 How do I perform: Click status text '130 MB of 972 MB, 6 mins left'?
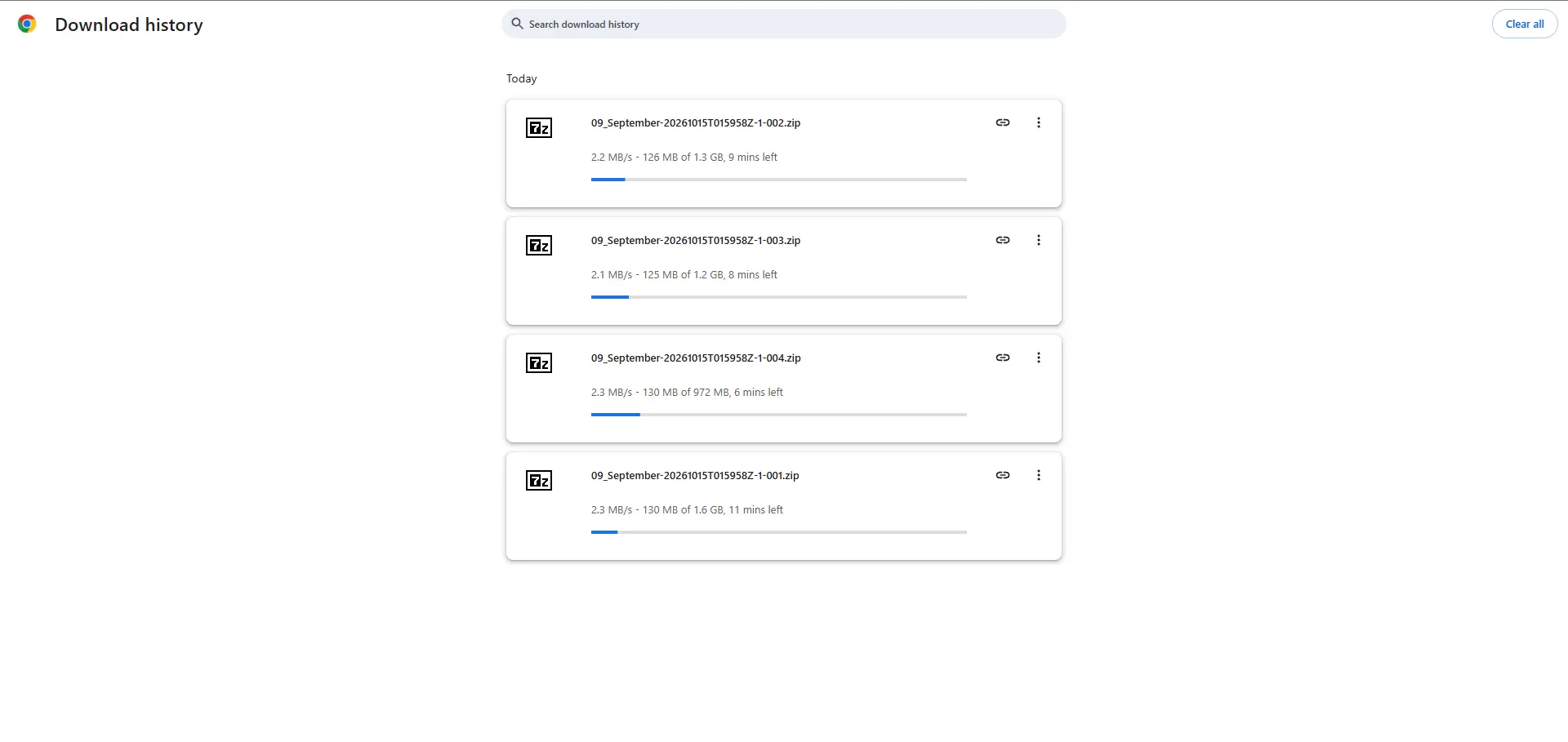pos(713,393)
